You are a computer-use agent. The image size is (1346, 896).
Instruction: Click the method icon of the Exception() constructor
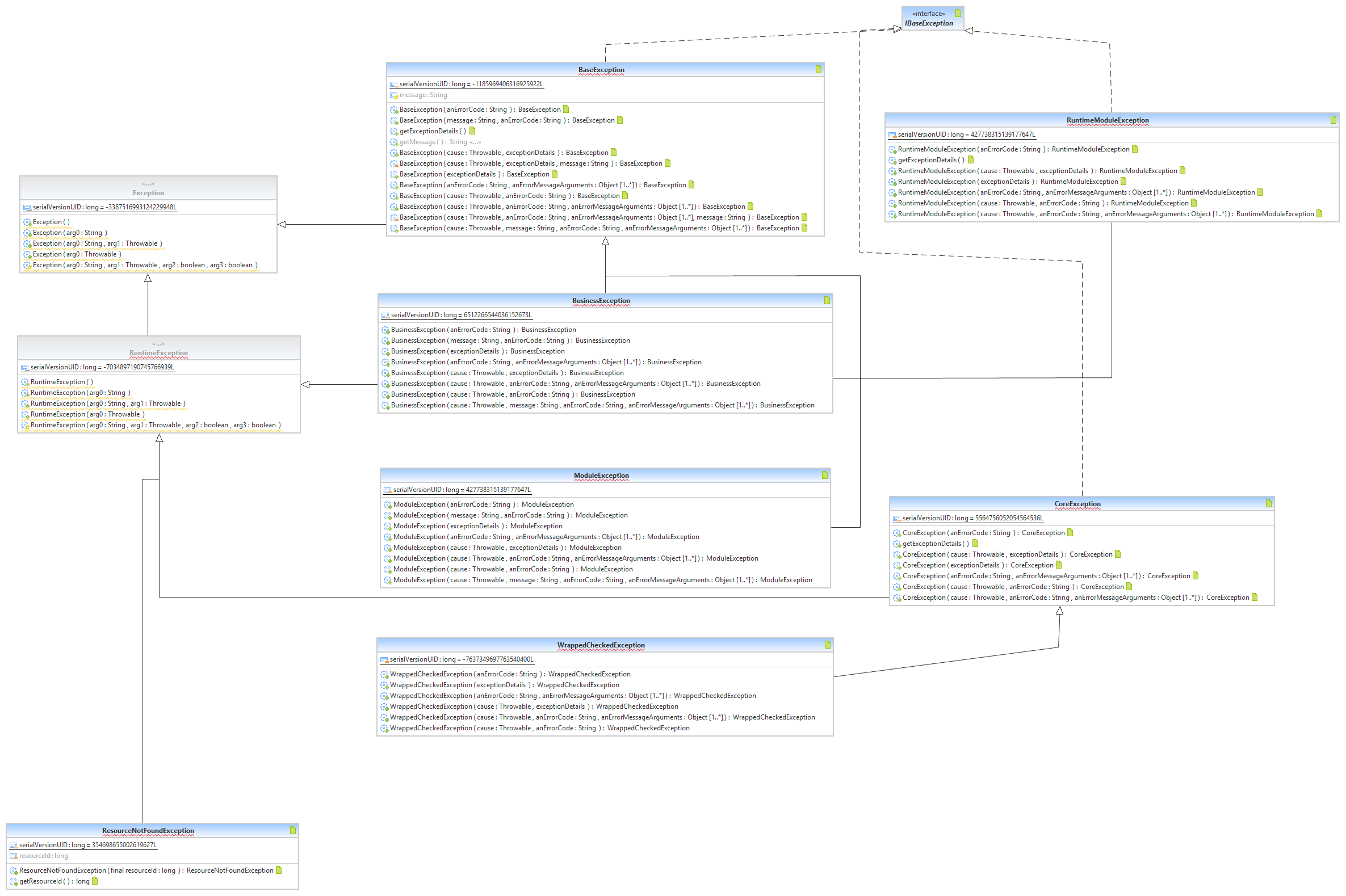tap(27, 222)
